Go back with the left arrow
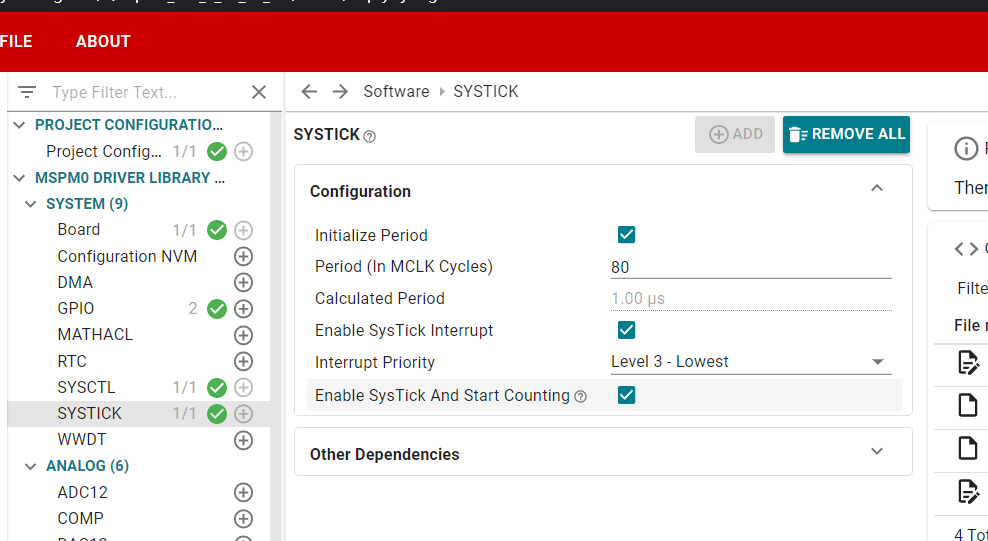The image size is (988, 541). [x=309, y=92]
